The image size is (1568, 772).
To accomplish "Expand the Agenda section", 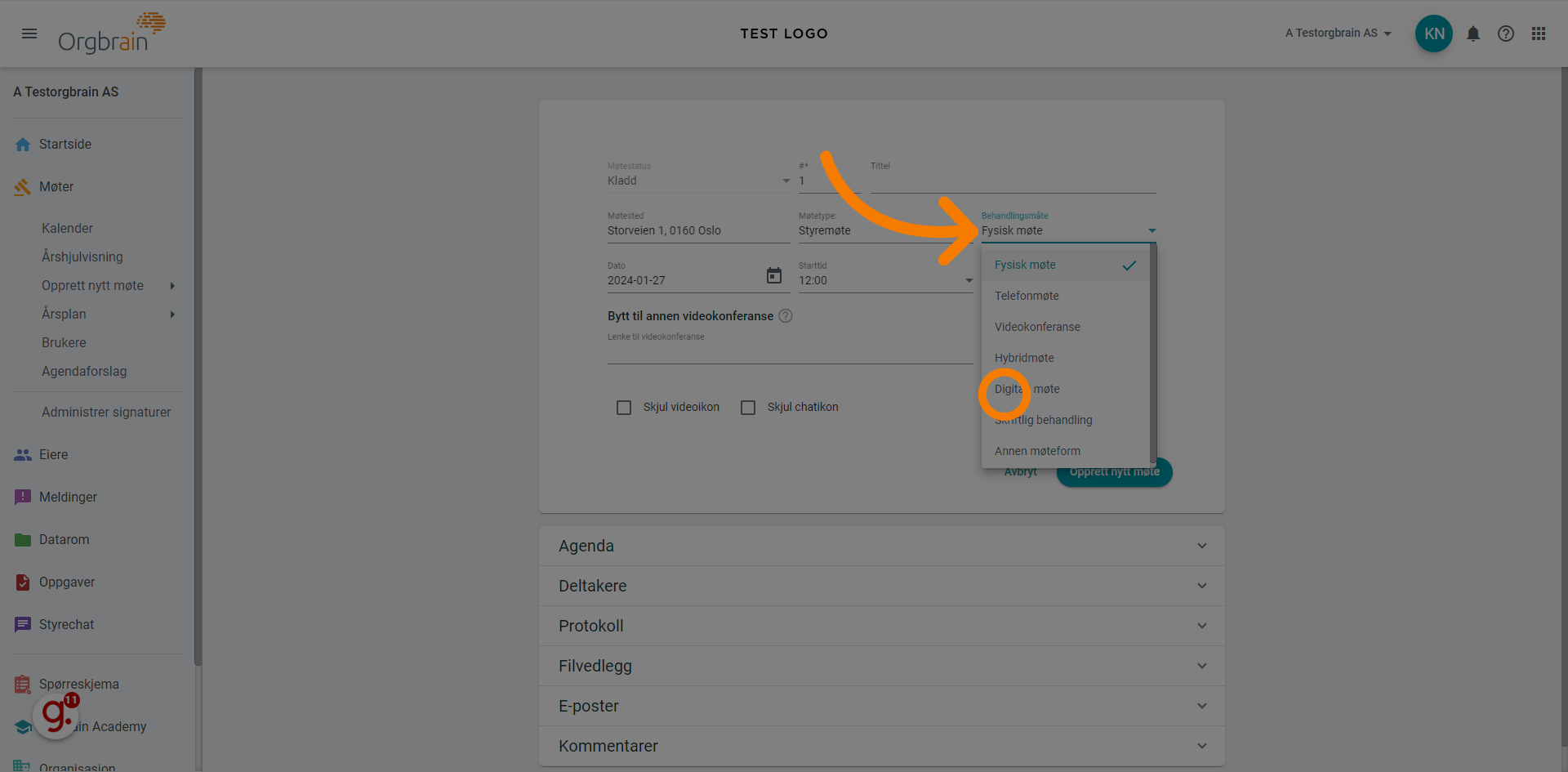I will (882, 546).
